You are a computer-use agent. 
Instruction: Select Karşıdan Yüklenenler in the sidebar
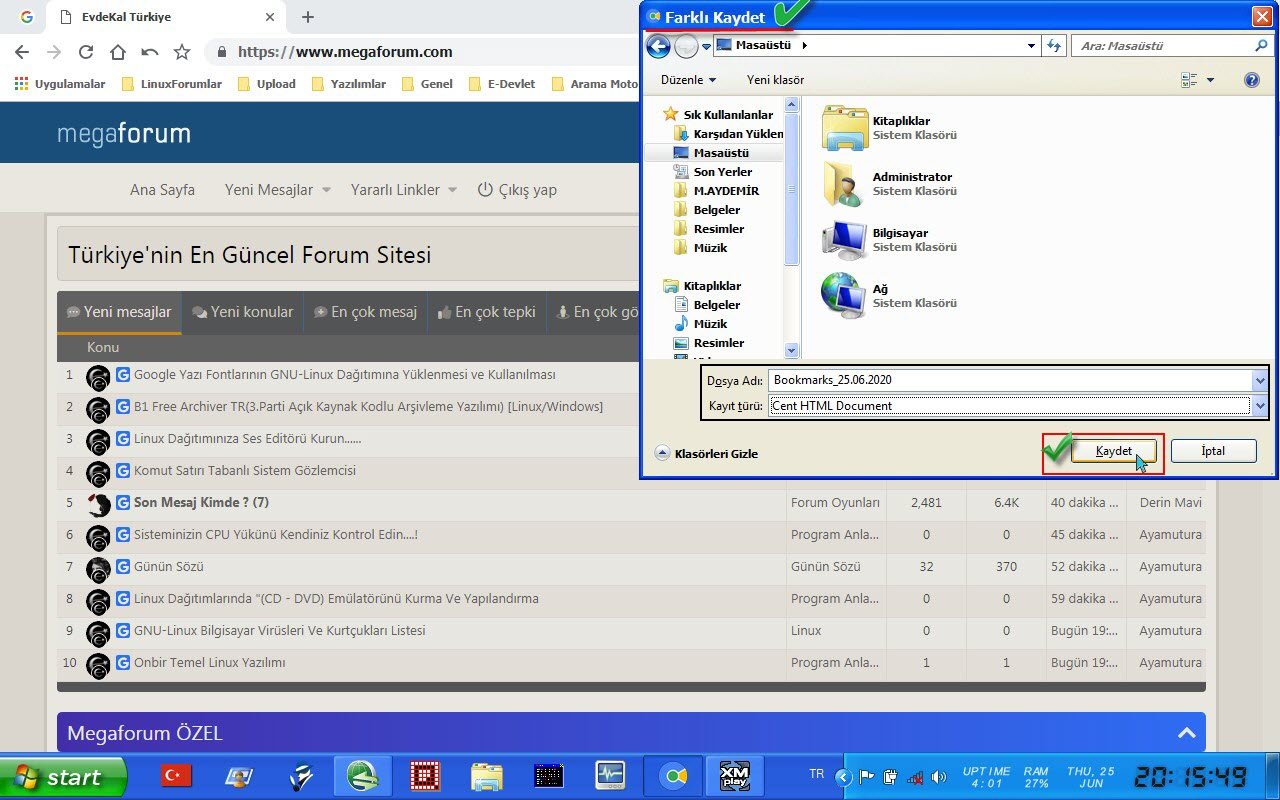click(x=729, y=134)
